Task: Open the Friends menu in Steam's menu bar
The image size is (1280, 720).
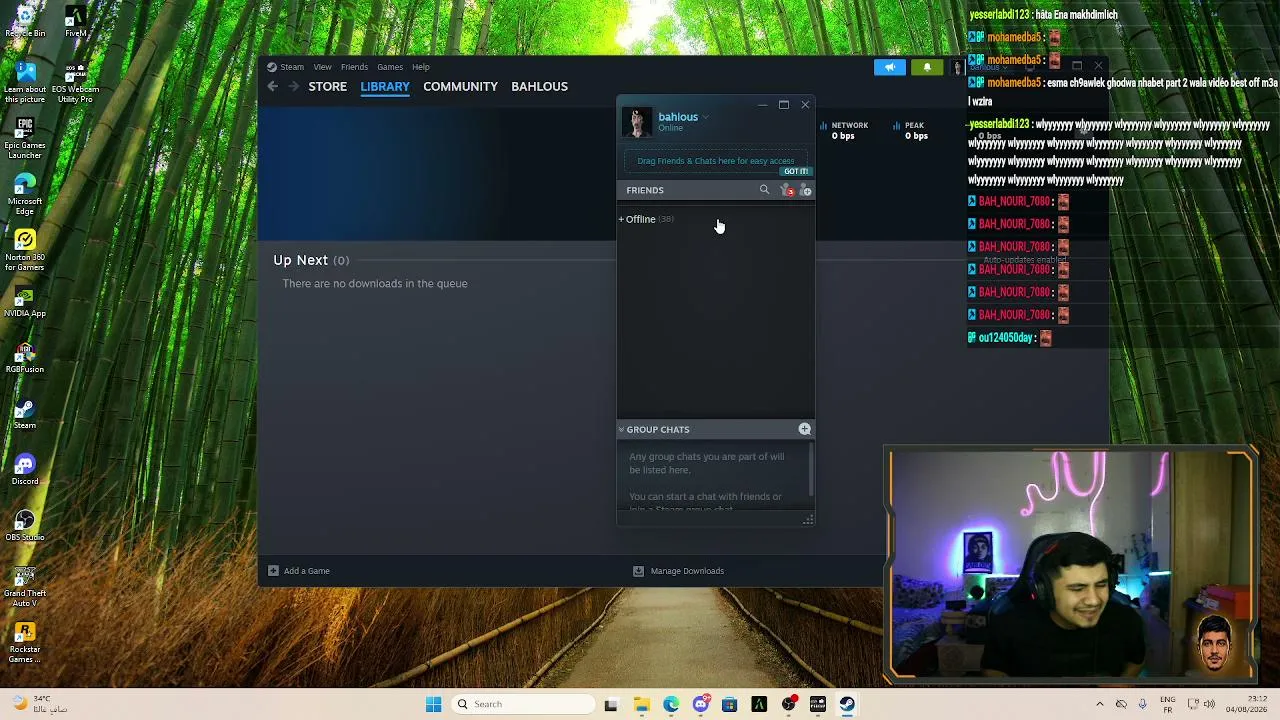Action: pos(354,67)
